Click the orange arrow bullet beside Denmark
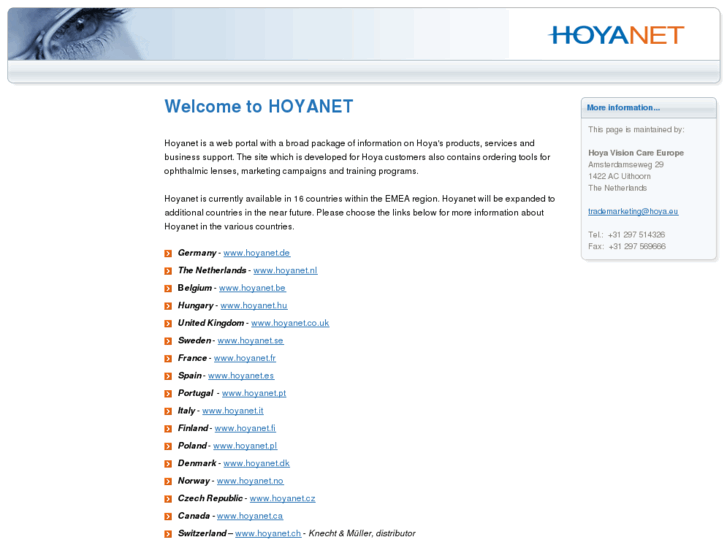Image resolution: width=727 pixels, height=545 pixels. (168, 464)
